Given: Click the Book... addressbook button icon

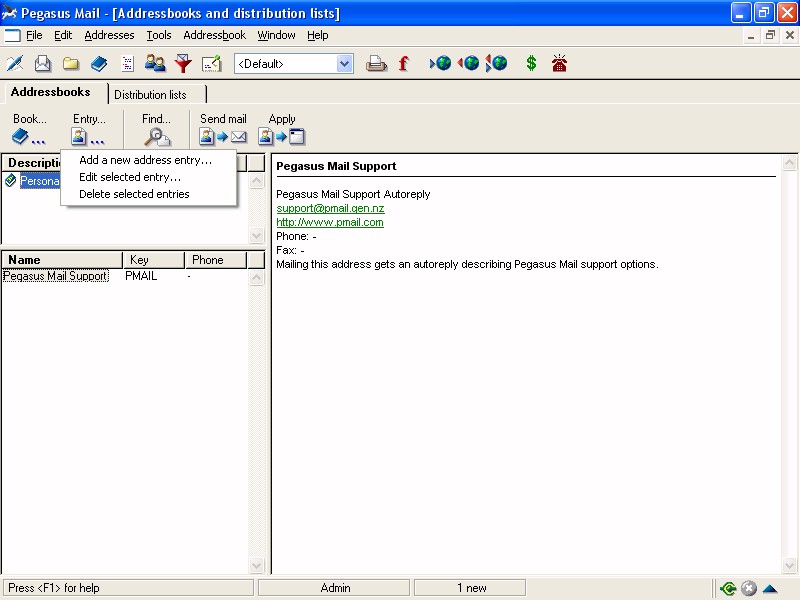Looking at the screenshot, I should [x=29, y=137].
